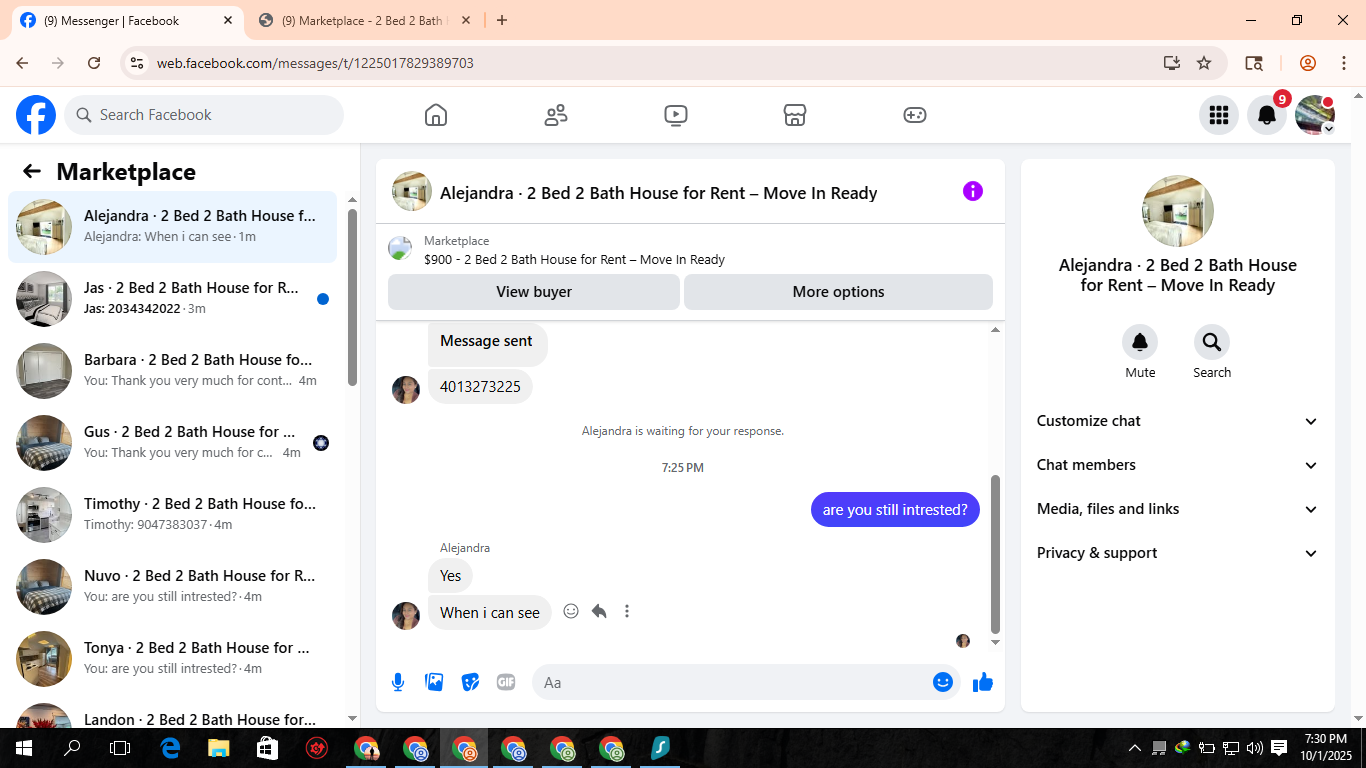Attach a photo using the image icon
The image size is (1366, 768).
434,682
